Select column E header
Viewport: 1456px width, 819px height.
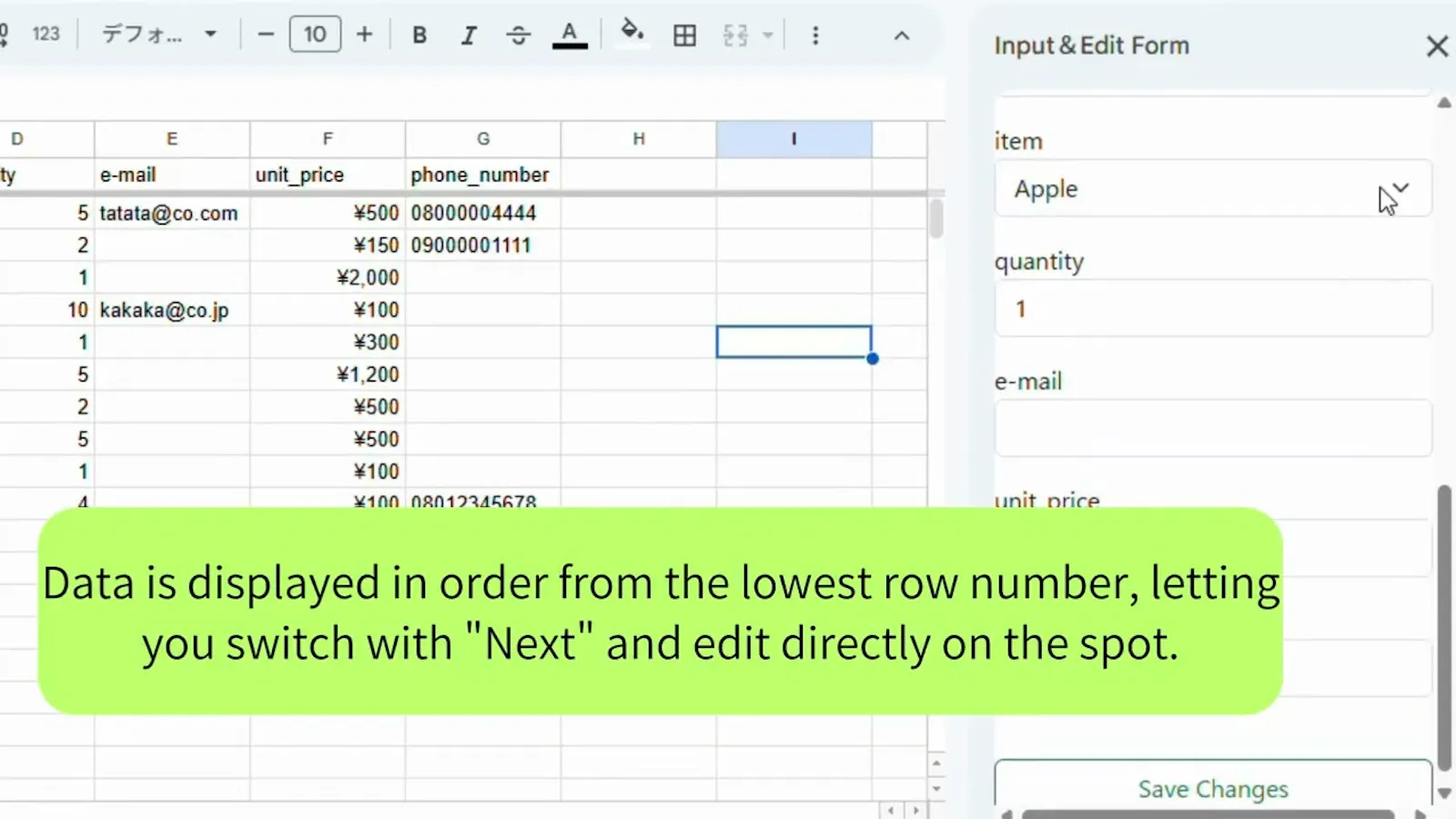pos(172,138)
